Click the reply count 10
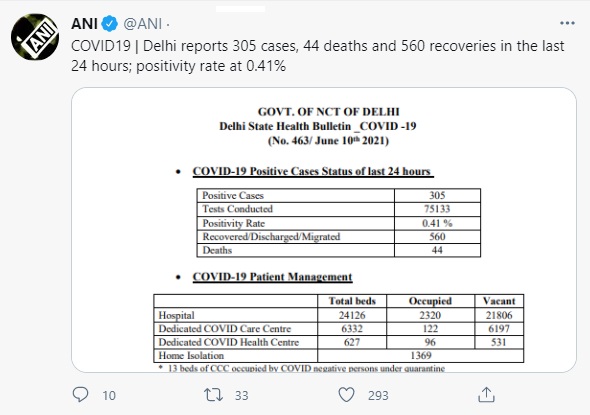This screenshot has height=415, width=590. tap(109, 395)
